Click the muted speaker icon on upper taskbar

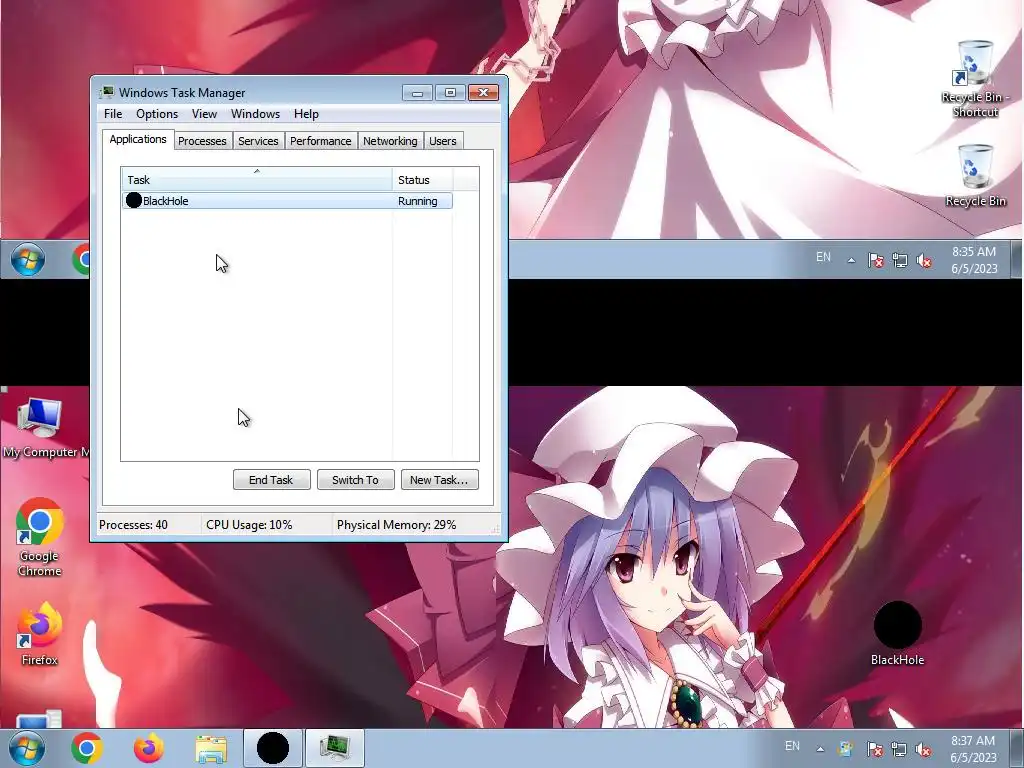924,261
